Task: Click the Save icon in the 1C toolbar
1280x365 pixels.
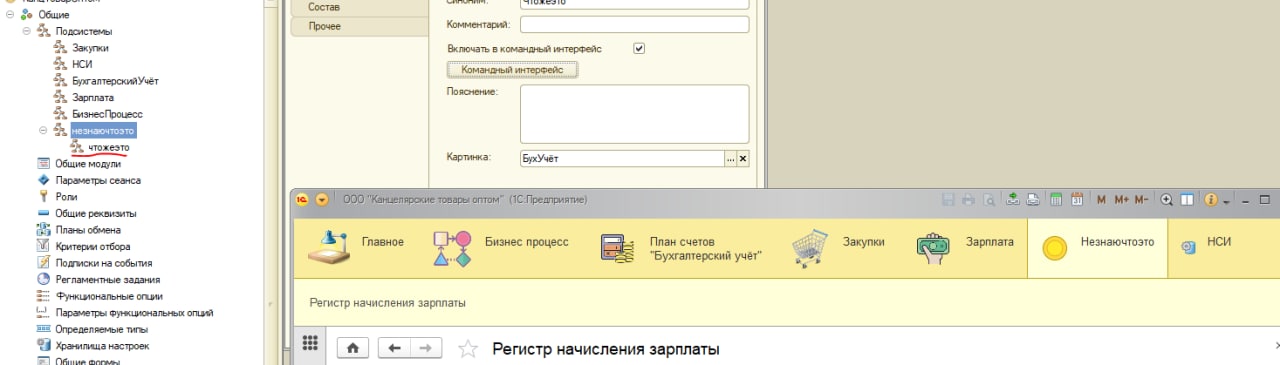Action: tap(948, 200)
